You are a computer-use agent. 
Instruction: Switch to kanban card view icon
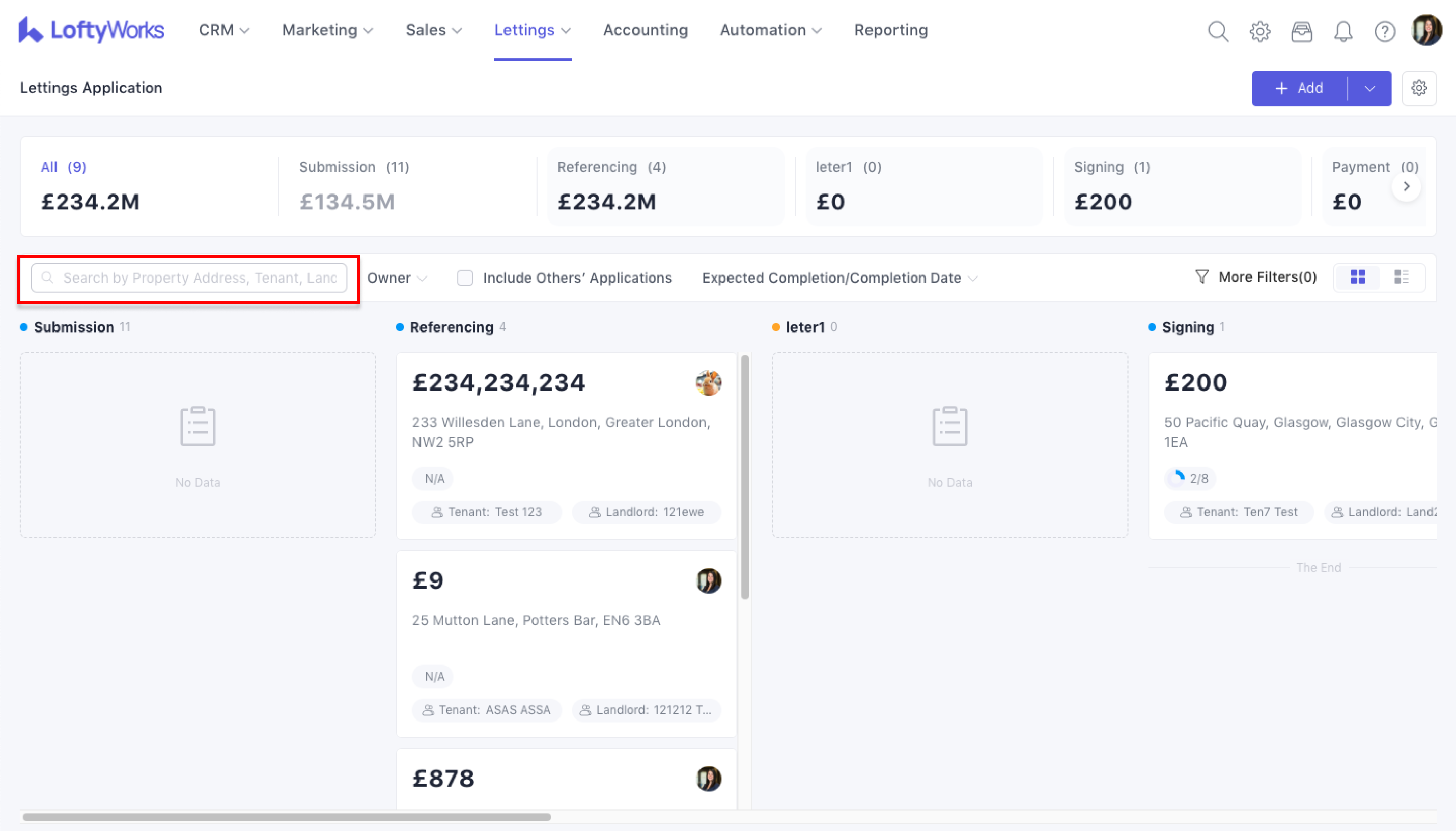click(x=1358, y=277)
